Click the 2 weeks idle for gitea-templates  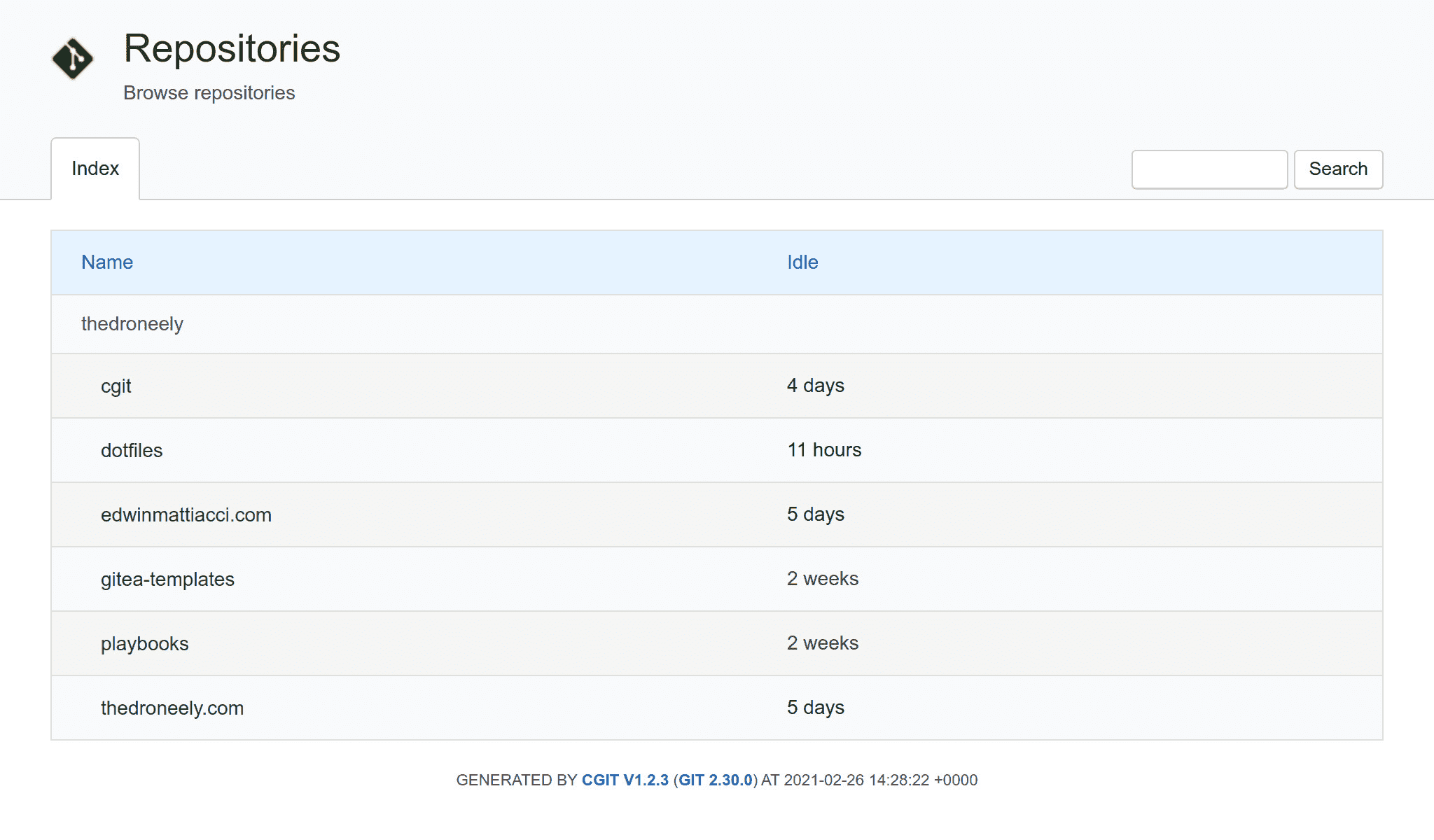(x=823, y=579)
